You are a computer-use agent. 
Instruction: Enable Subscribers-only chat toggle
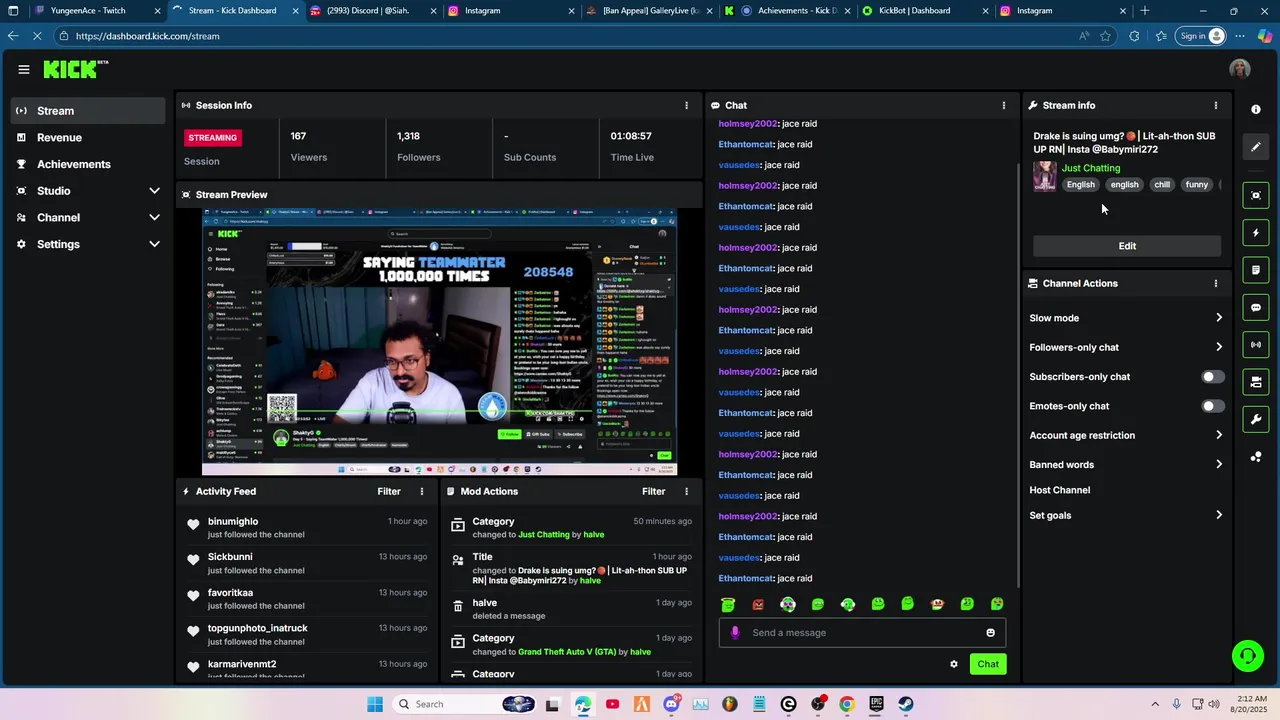1212,377
